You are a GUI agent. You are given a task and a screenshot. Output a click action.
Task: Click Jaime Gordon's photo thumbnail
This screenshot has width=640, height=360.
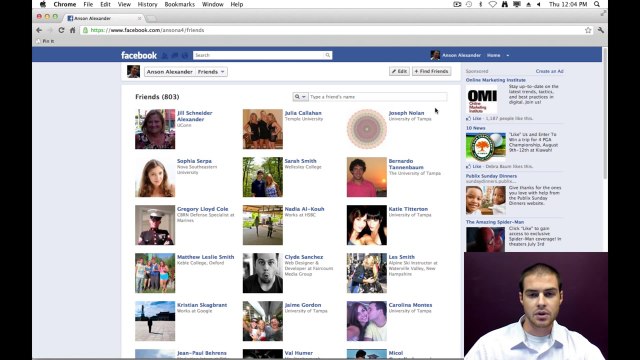point(262,321)
